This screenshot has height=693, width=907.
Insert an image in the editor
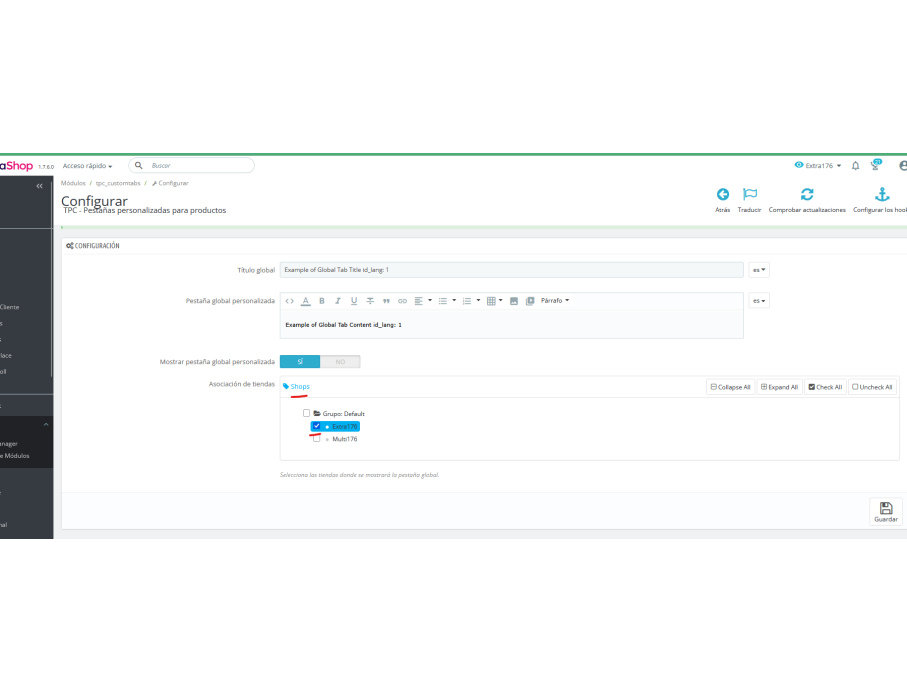(514, 301)
